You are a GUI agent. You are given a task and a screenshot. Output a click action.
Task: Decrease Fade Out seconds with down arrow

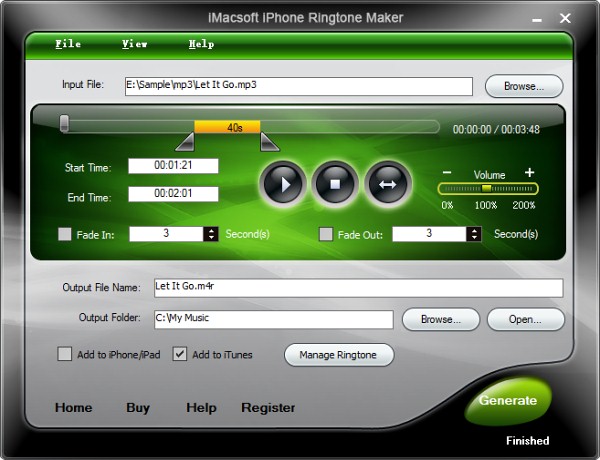[474, 238]
